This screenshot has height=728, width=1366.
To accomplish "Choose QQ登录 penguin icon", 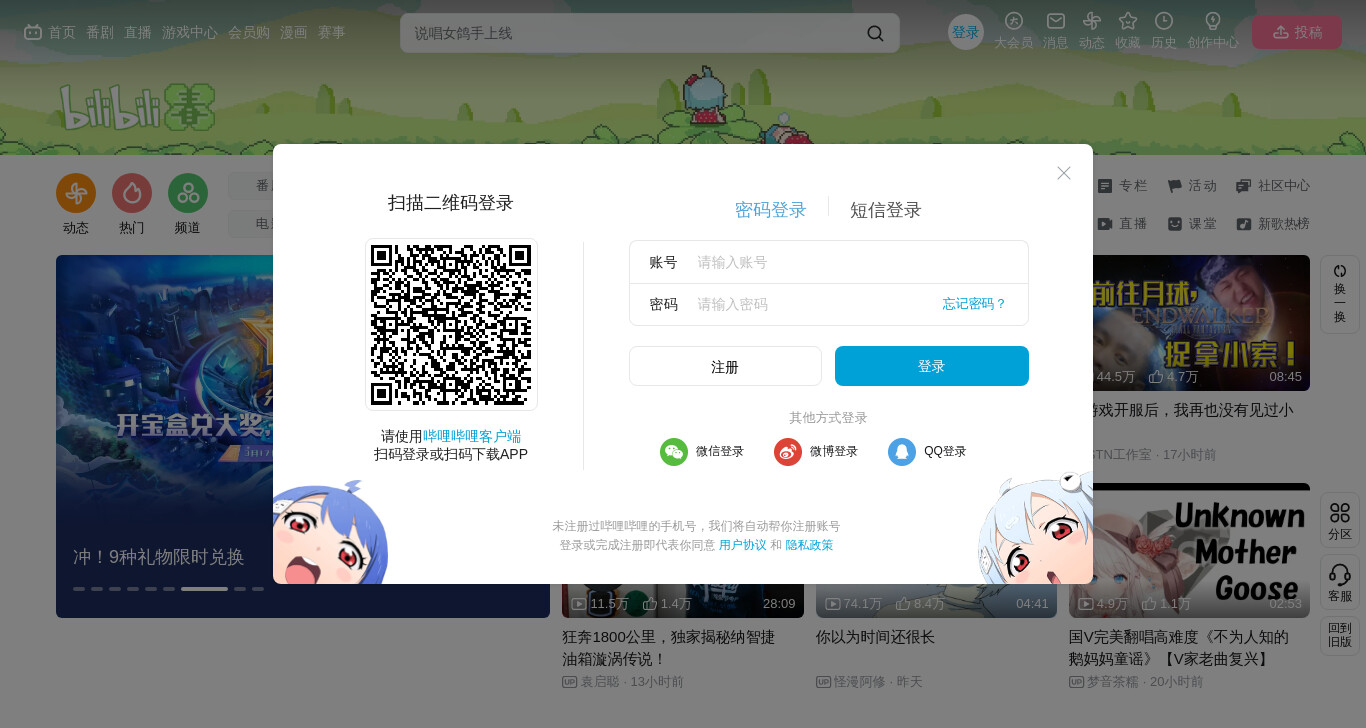I will (902, 452).
